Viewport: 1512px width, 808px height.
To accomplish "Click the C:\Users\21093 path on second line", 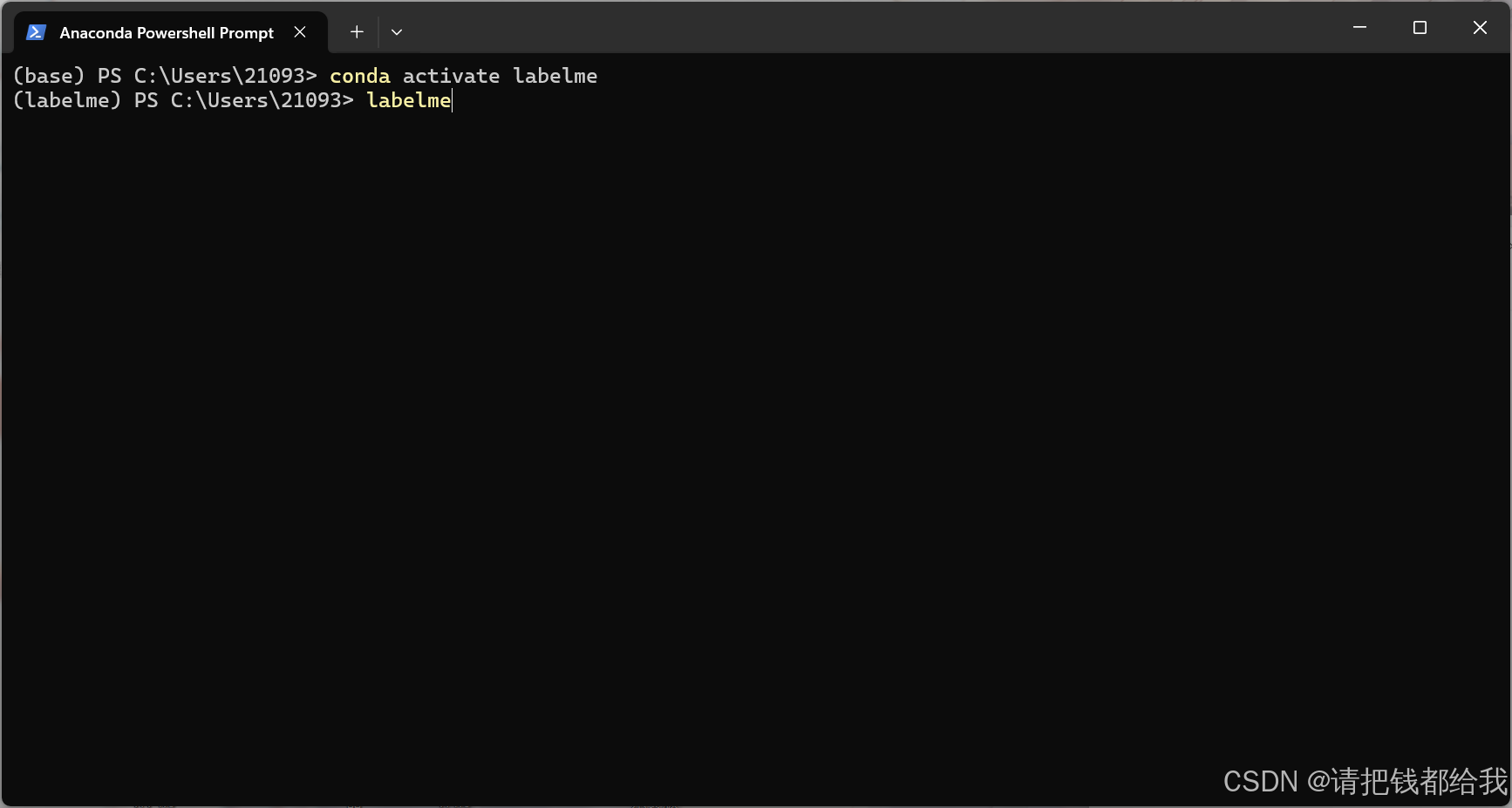I will (256, 100).
